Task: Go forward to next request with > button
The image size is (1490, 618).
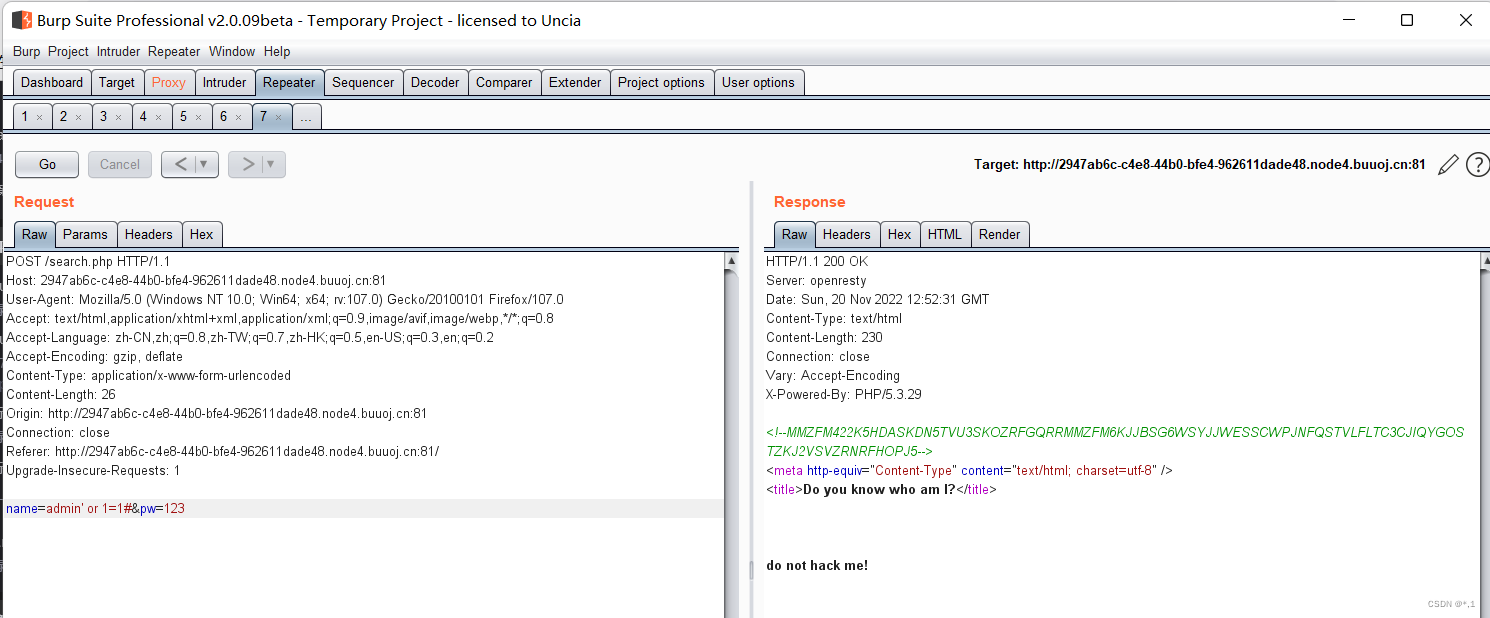Action: (248, 164)
